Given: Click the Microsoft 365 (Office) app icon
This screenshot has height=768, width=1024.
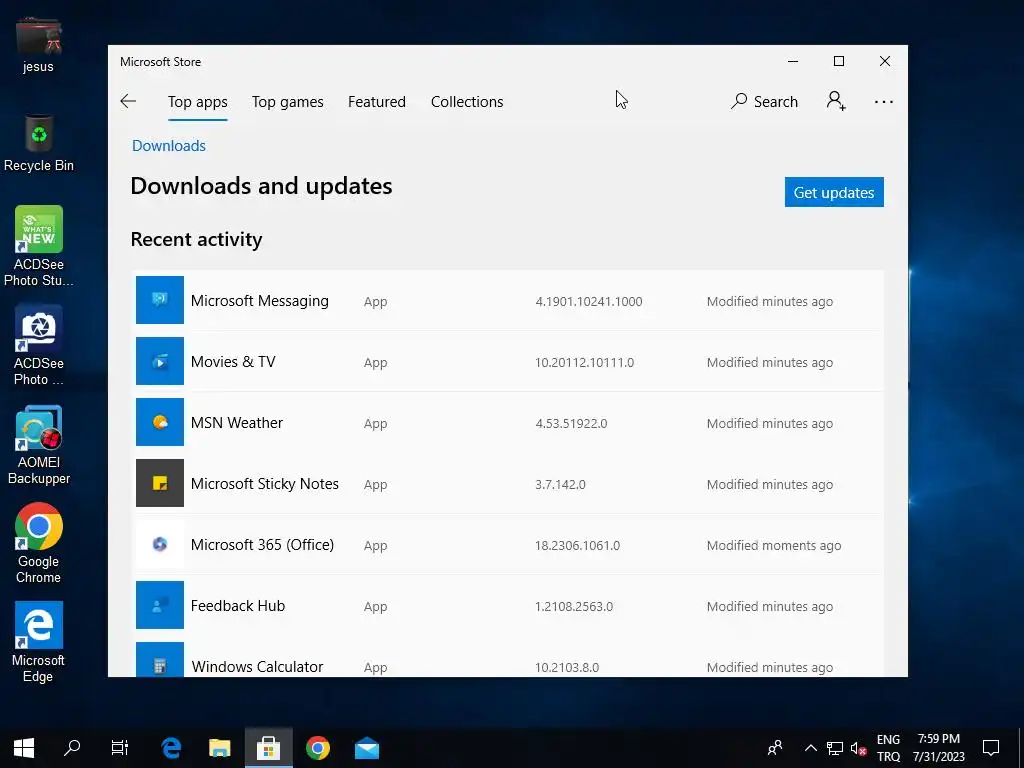Looking at the screenshot, I should click(x=159, y=544).
